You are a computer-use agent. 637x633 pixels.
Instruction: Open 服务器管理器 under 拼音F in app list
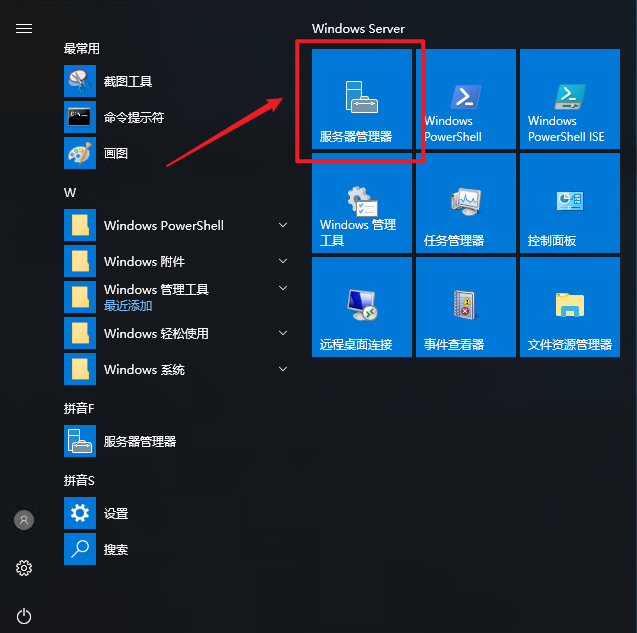point(177,441)
